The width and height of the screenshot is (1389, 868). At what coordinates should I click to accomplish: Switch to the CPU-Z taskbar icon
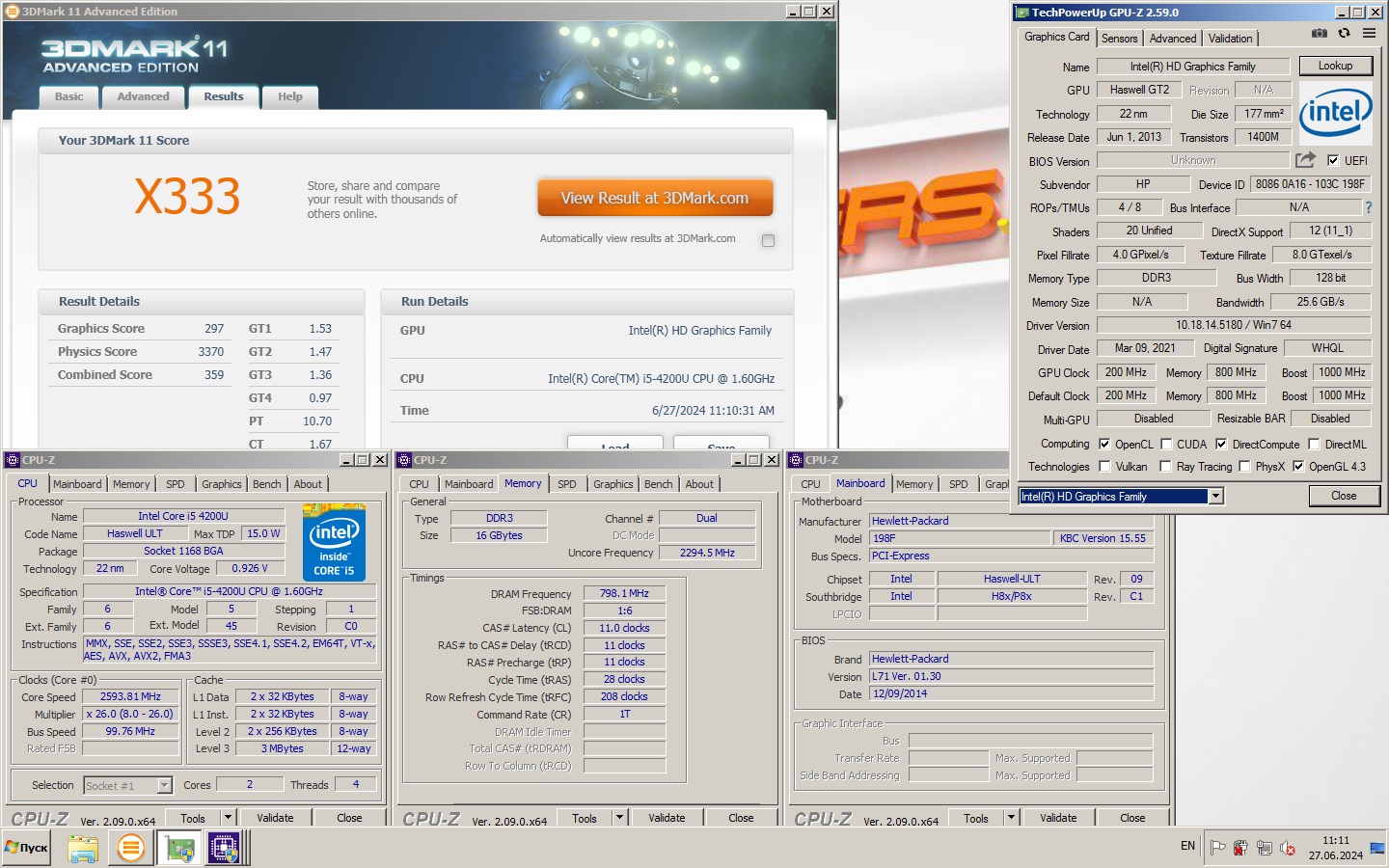click(x=224, y=848)
